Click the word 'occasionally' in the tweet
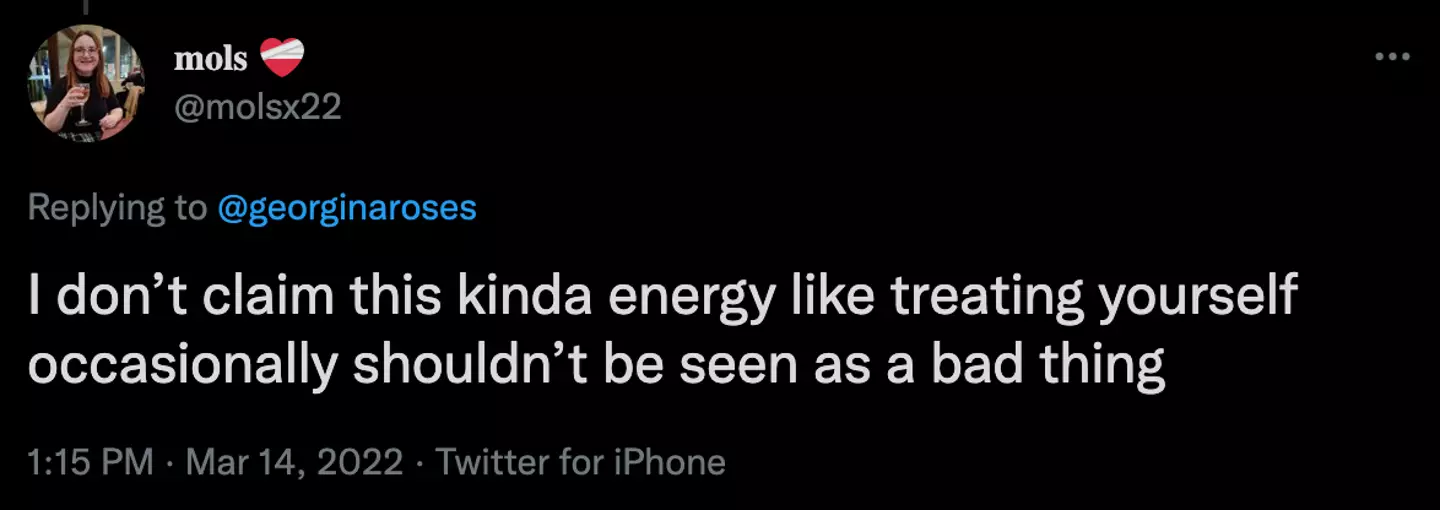Screen dimensions: 1440x510 coord(182,366)
